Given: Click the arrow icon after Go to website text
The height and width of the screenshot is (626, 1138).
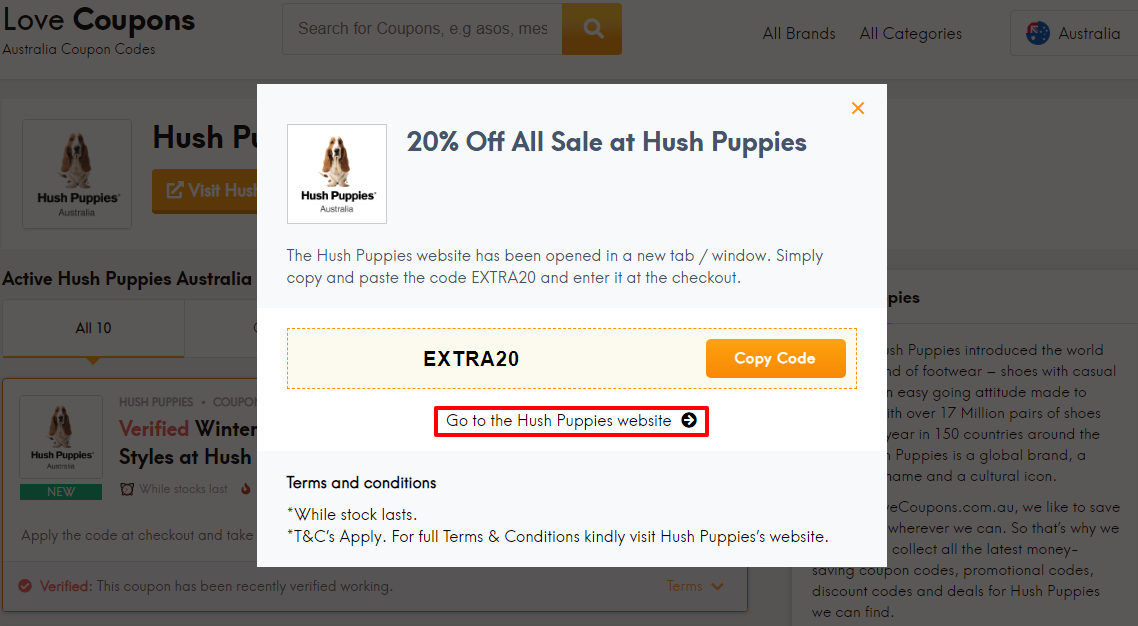Looking at the screenshot, I should (689, 421).
